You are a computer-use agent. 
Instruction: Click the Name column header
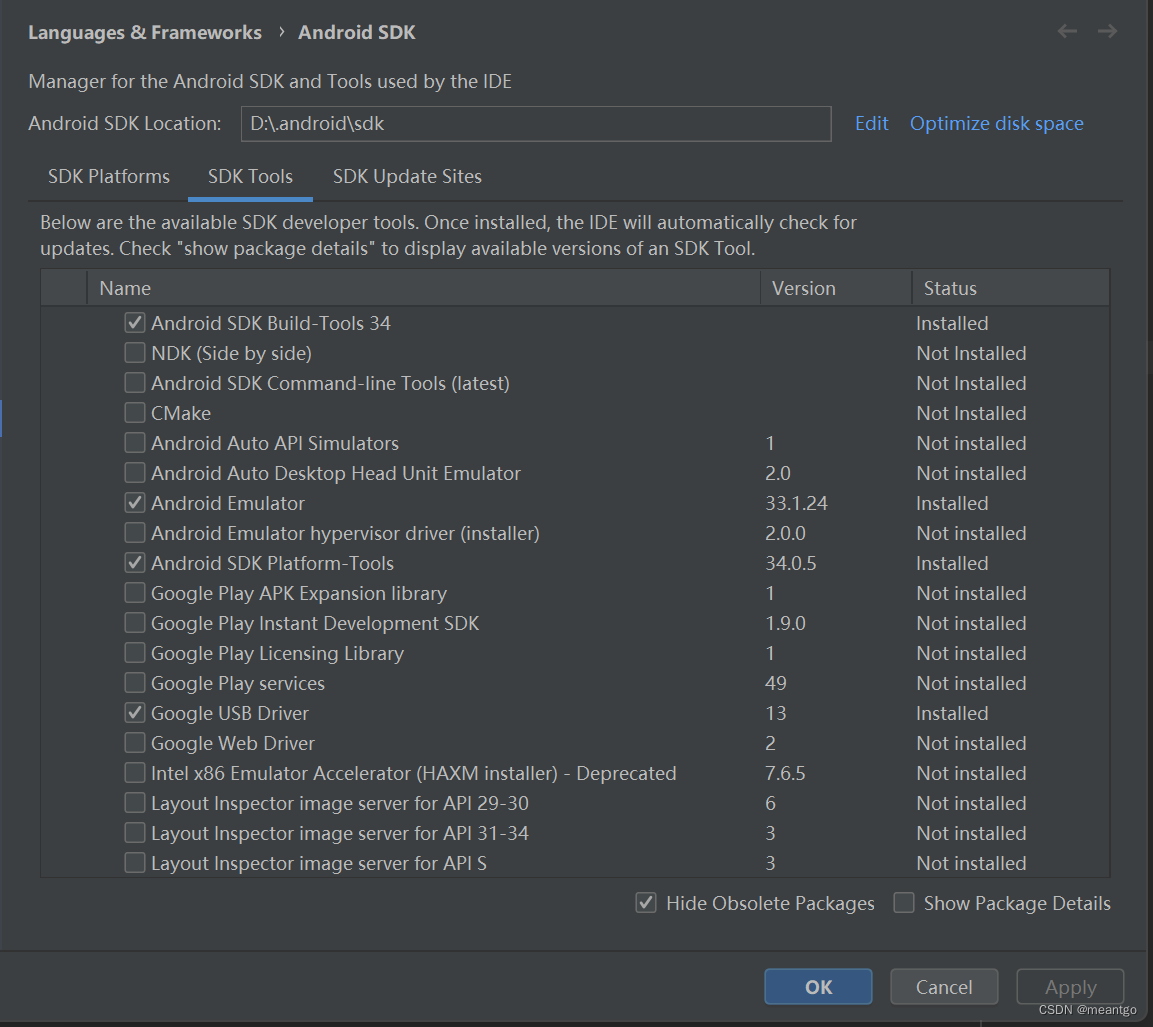[x=424, y=288]
